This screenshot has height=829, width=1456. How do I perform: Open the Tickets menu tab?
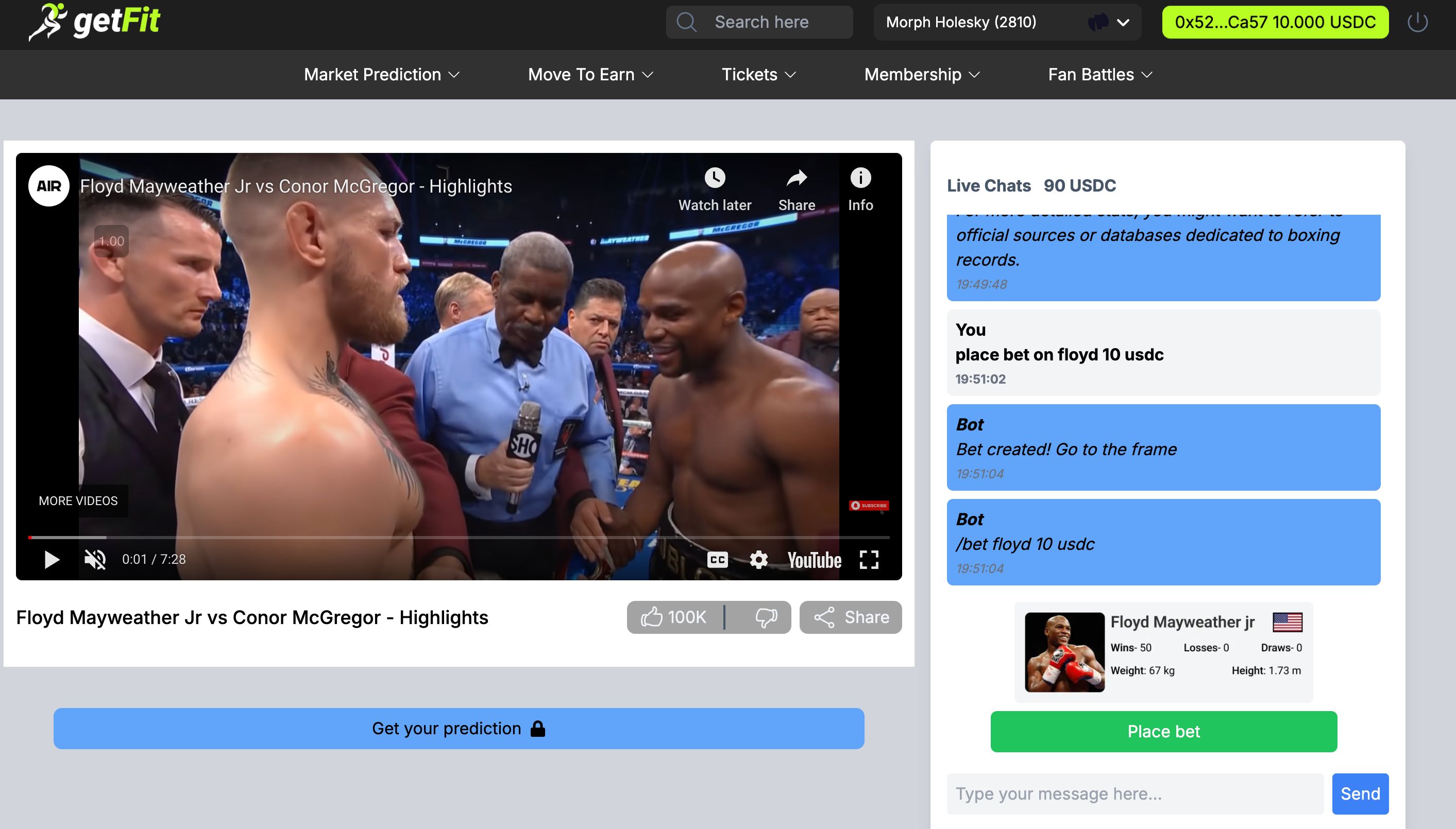758,74
